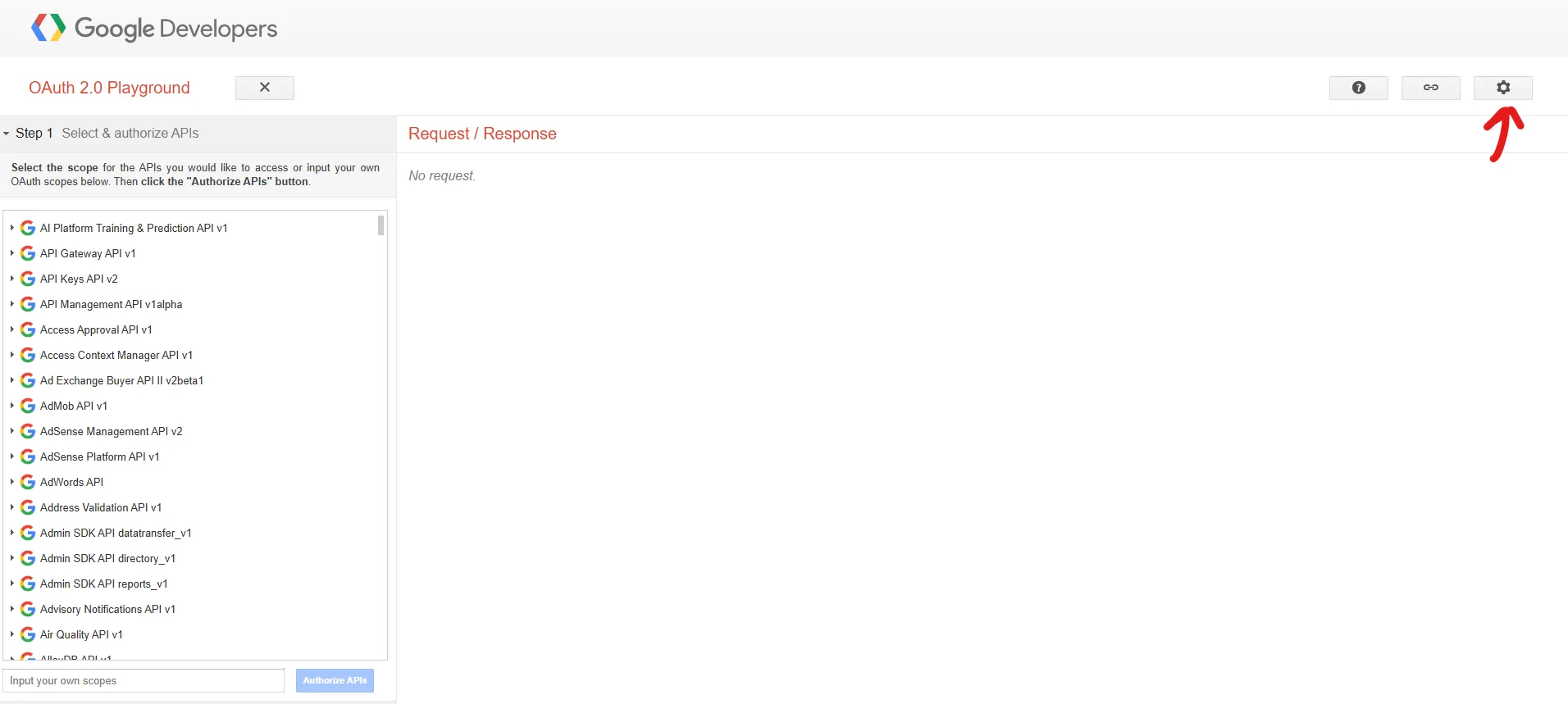Click Google icon beside Admin SDK reports_v1
1568x704 pixels.
28,584
